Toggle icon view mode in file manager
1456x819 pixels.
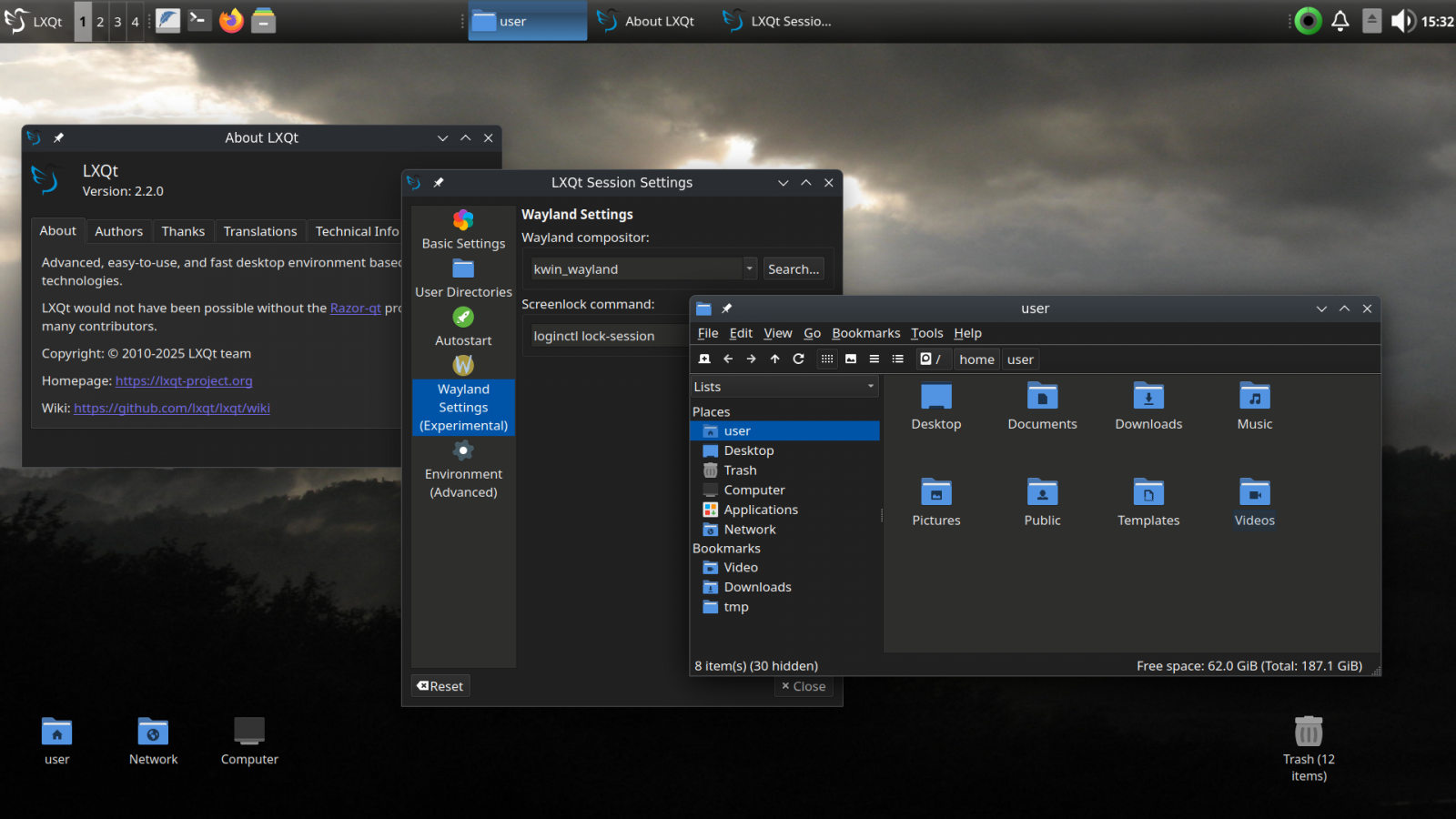click(x=827, y=359)
